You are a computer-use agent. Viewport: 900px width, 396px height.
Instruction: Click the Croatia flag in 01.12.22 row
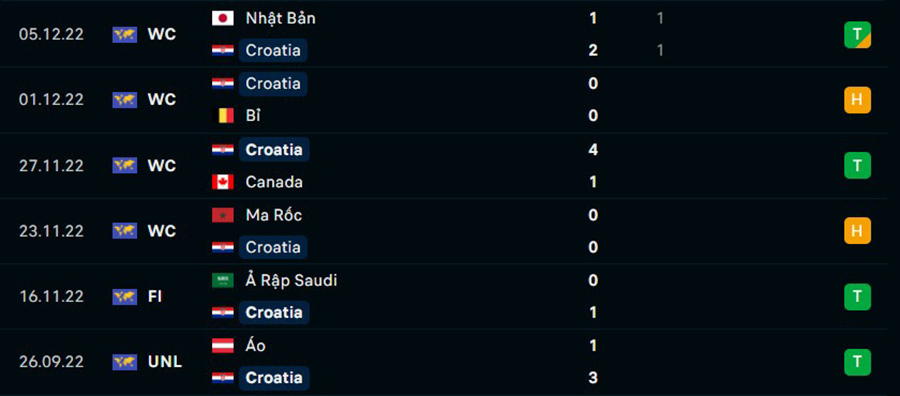tap(223, 84)
